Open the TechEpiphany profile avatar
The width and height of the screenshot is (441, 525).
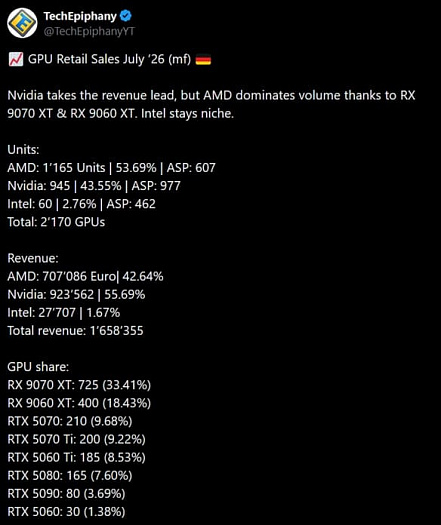22,23
